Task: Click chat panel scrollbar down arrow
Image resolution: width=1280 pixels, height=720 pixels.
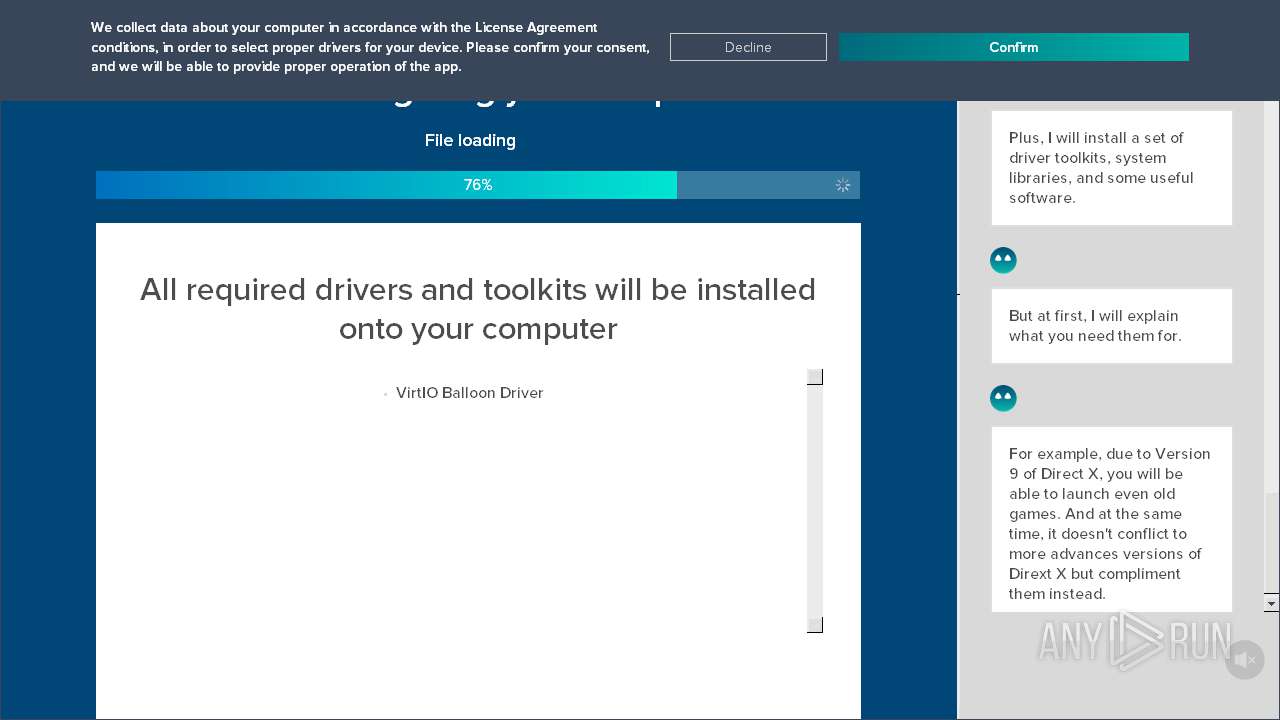Action: (1271, 603)
